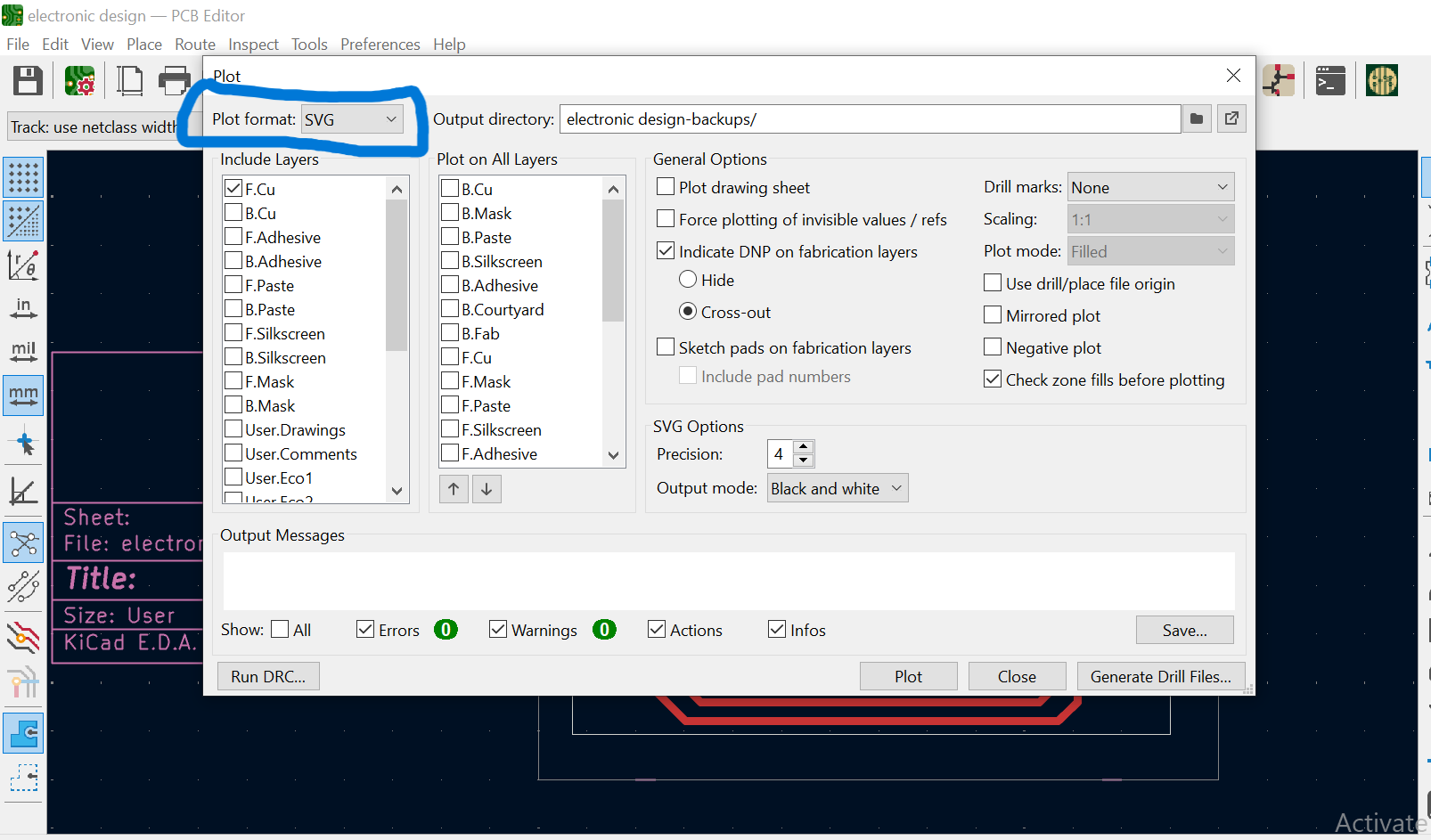Toggle Indicate DNP on fabrication layers
The width and height of the screenshot is (1431, 840).
click(666, 251)
